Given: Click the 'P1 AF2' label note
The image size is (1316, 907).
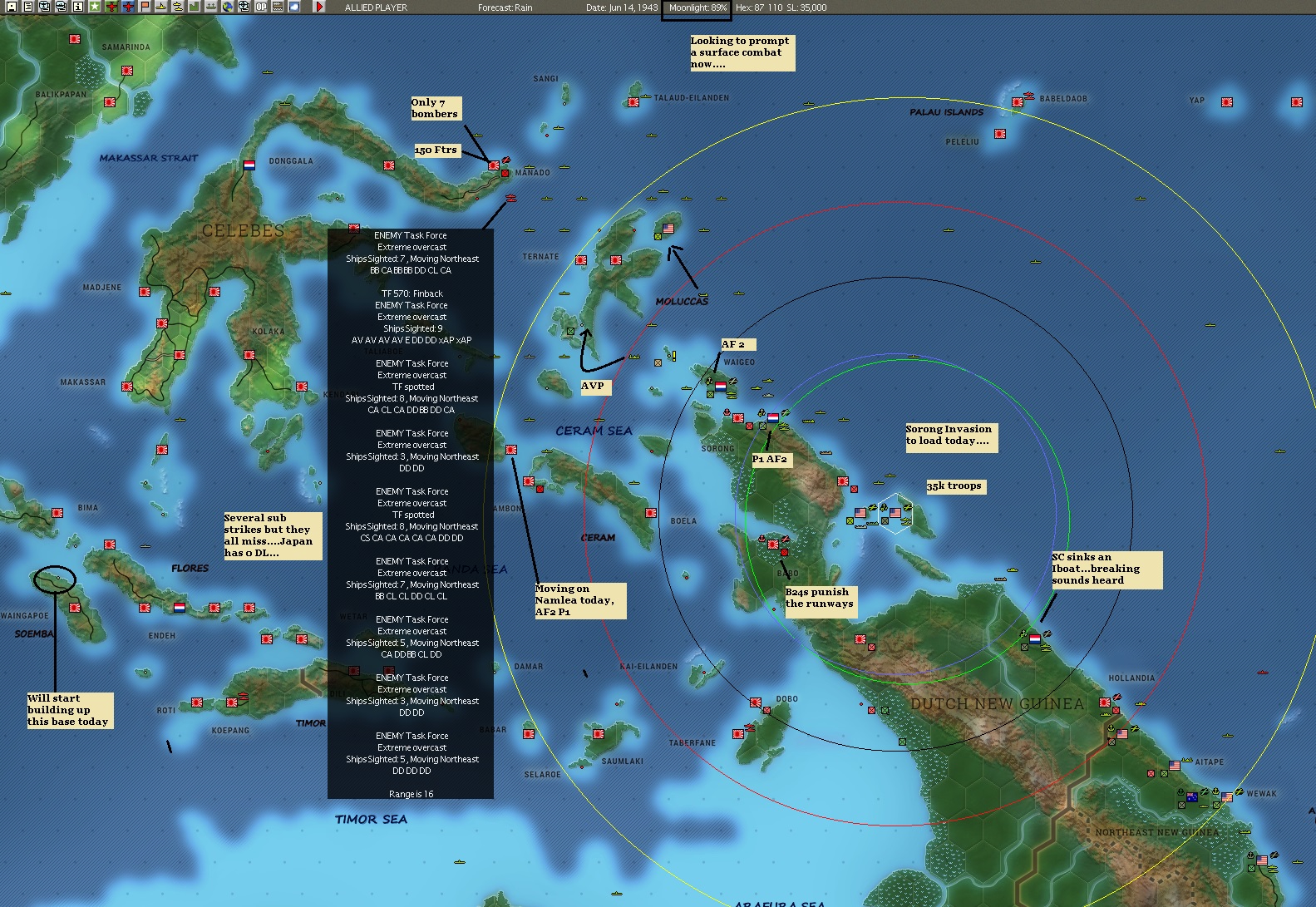Looking at the screenshot, I should (x=772, y=459).
